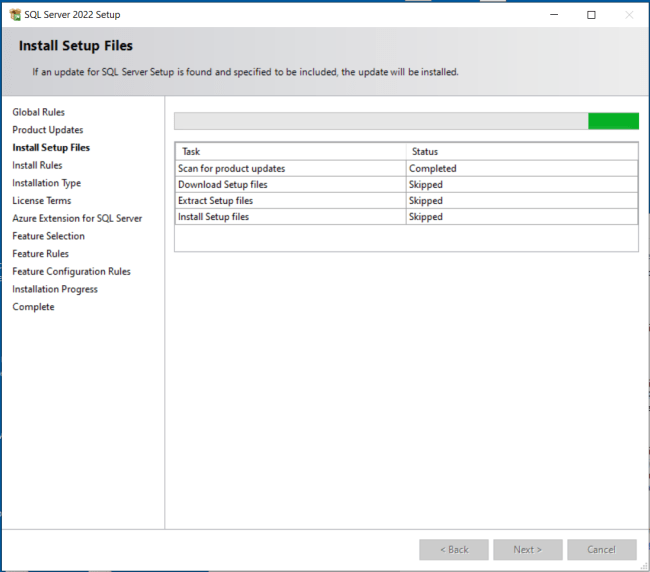The height and width of the screenshot is (572, 650).
Task: Select the Install Setup files row
Action: 406,217
